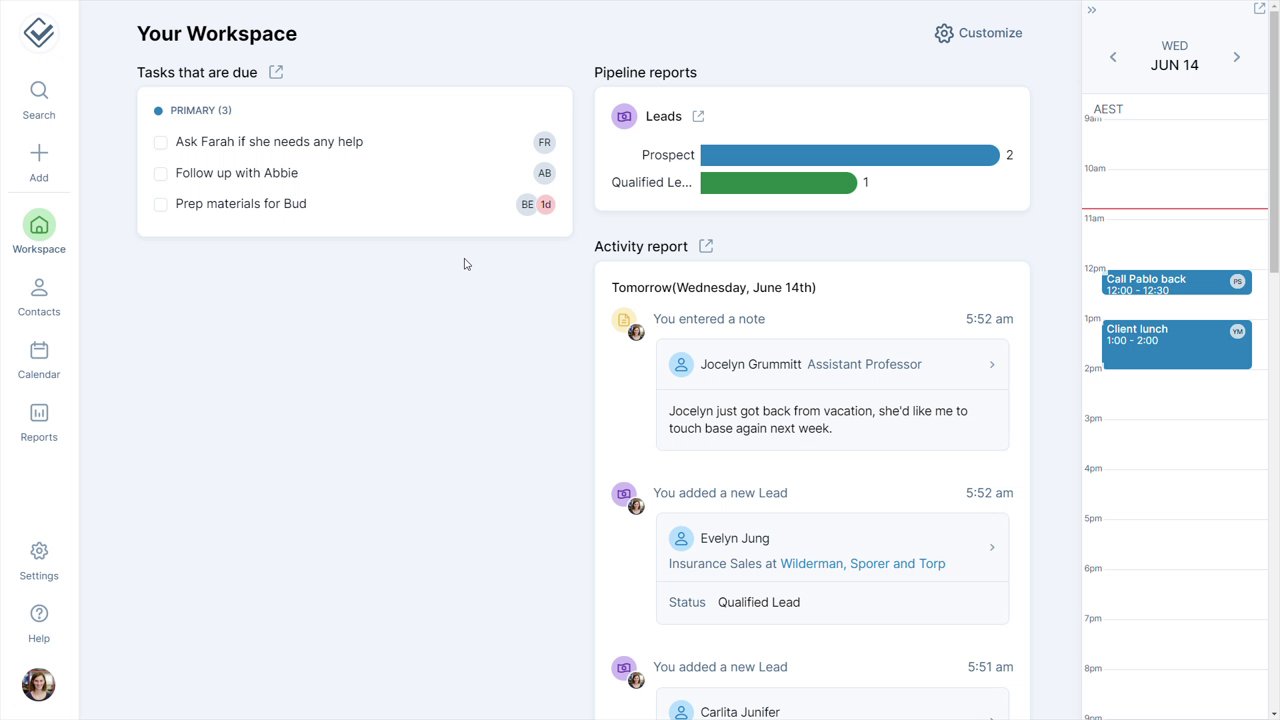Click the Add plus icon

(39, 153)
